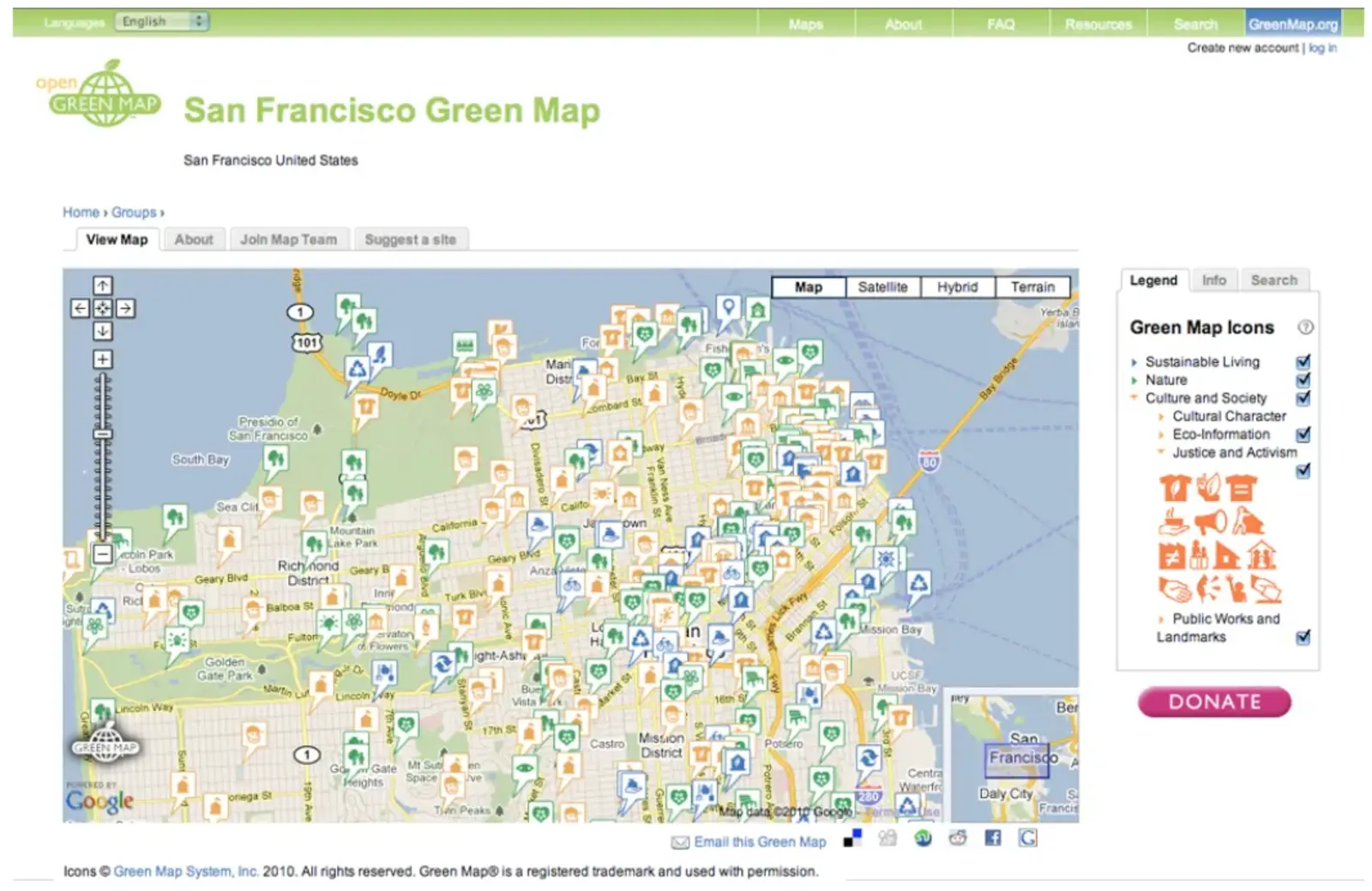Screen dimensions: 1372x891
Task: Switch map to Terrain view
Action: (x=1032, y=287)
